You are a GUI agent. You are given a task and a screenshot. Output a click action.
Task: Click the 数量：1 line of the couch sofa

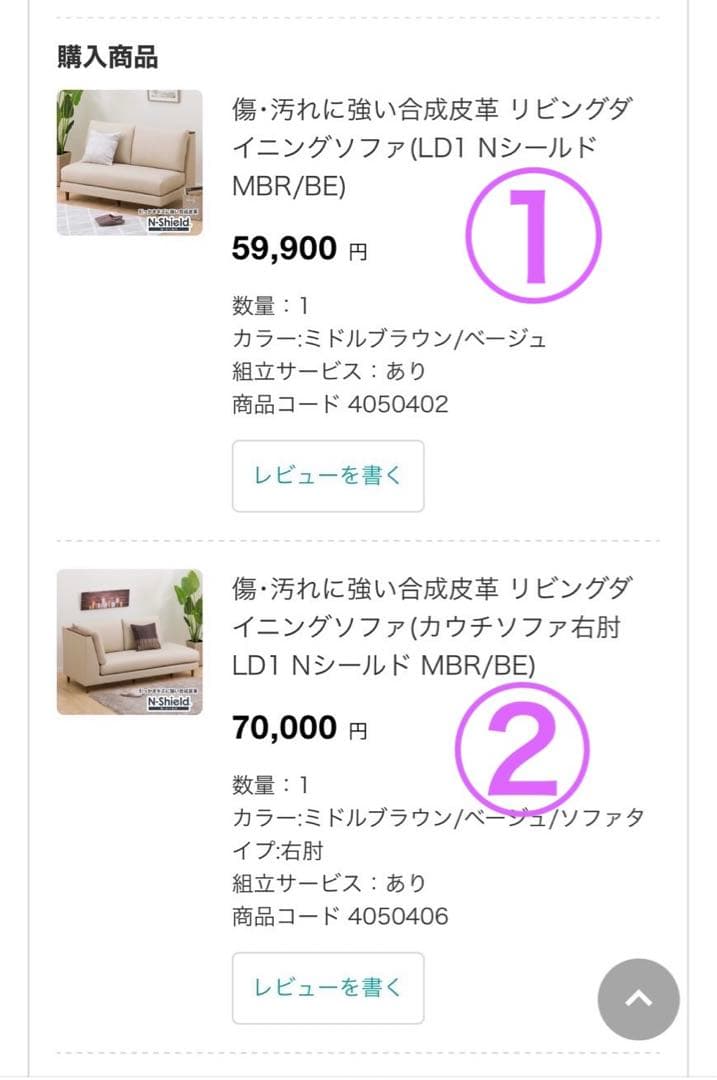[270, 784]
